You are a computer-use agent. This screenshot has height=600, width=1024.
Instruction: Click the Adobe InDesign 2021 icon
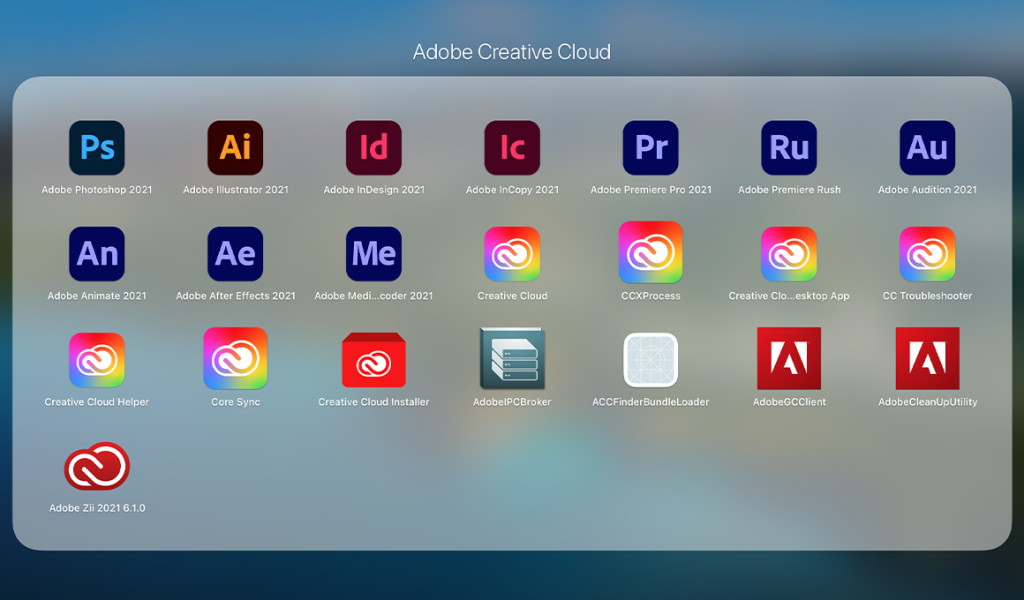374,148
